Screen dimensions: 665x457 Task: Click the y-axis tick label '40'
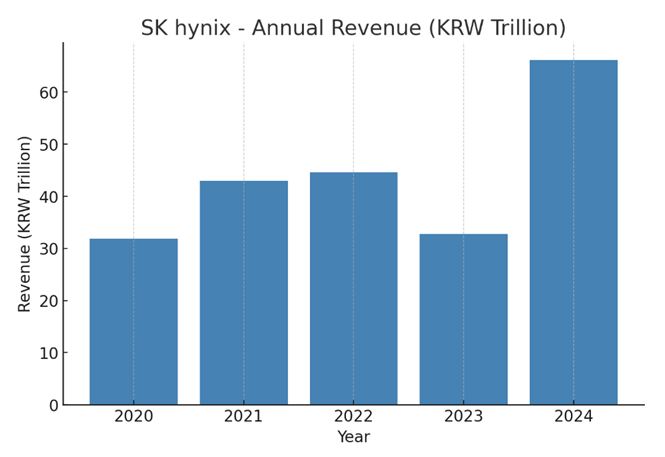[x=49, y=197]
